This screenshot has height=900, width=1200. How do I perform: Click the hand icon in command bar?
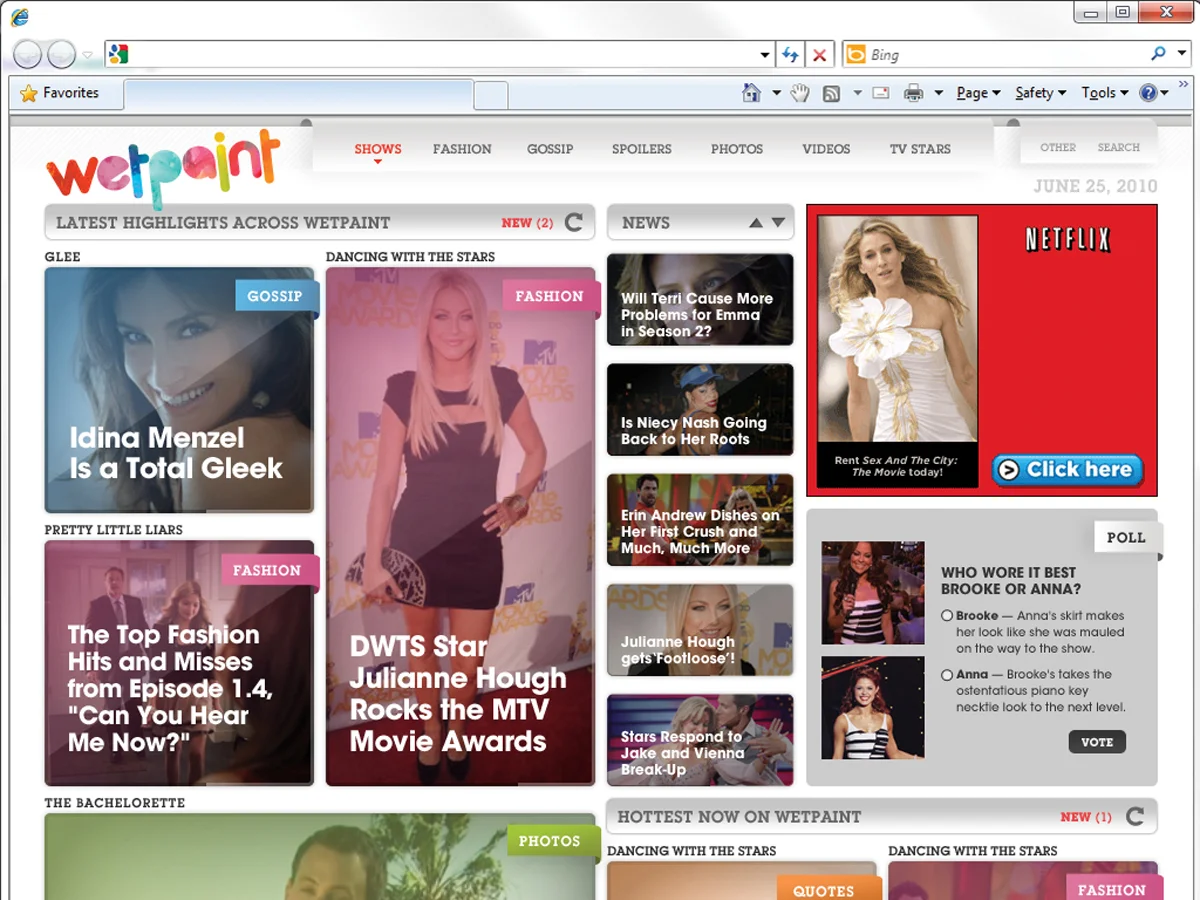pyautogui.click(x=800, y=93)
